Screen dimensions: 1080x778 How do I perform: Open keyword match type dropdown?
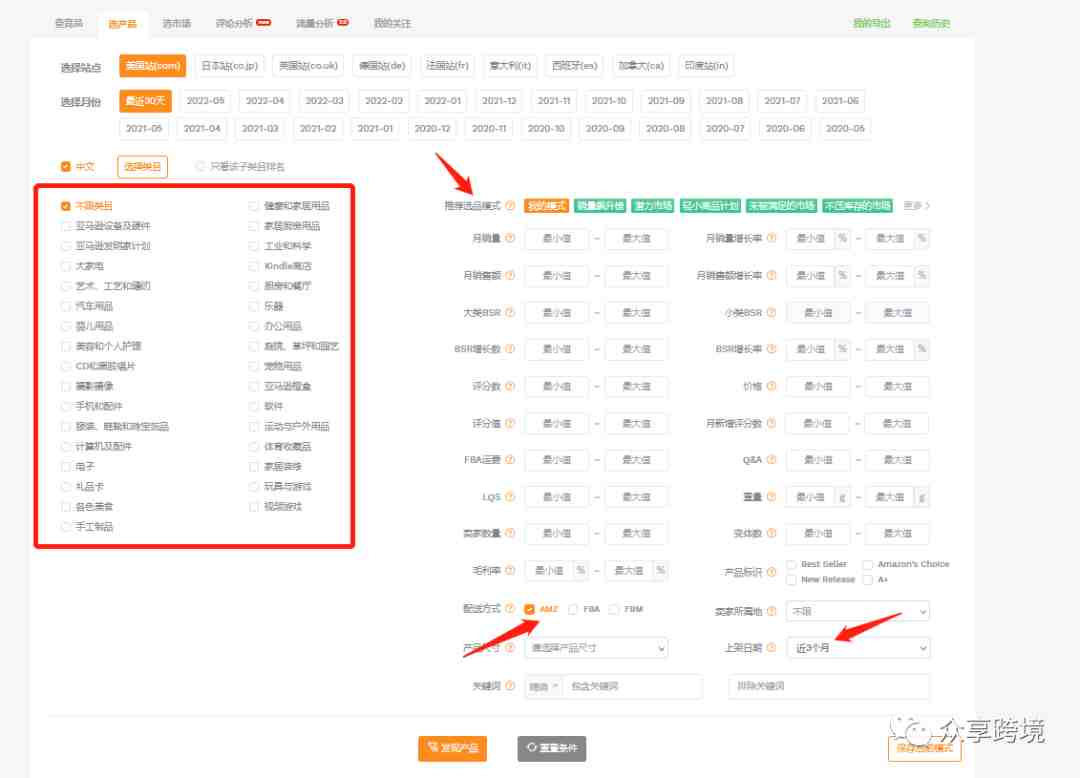click(x=543, y=686)
